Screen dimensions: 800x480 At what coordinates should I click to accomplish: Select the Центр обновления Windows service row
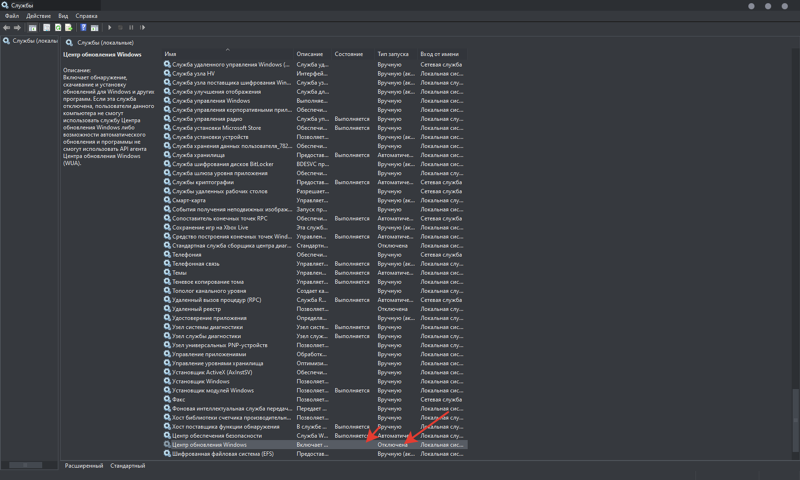click(x=315, y=445)
